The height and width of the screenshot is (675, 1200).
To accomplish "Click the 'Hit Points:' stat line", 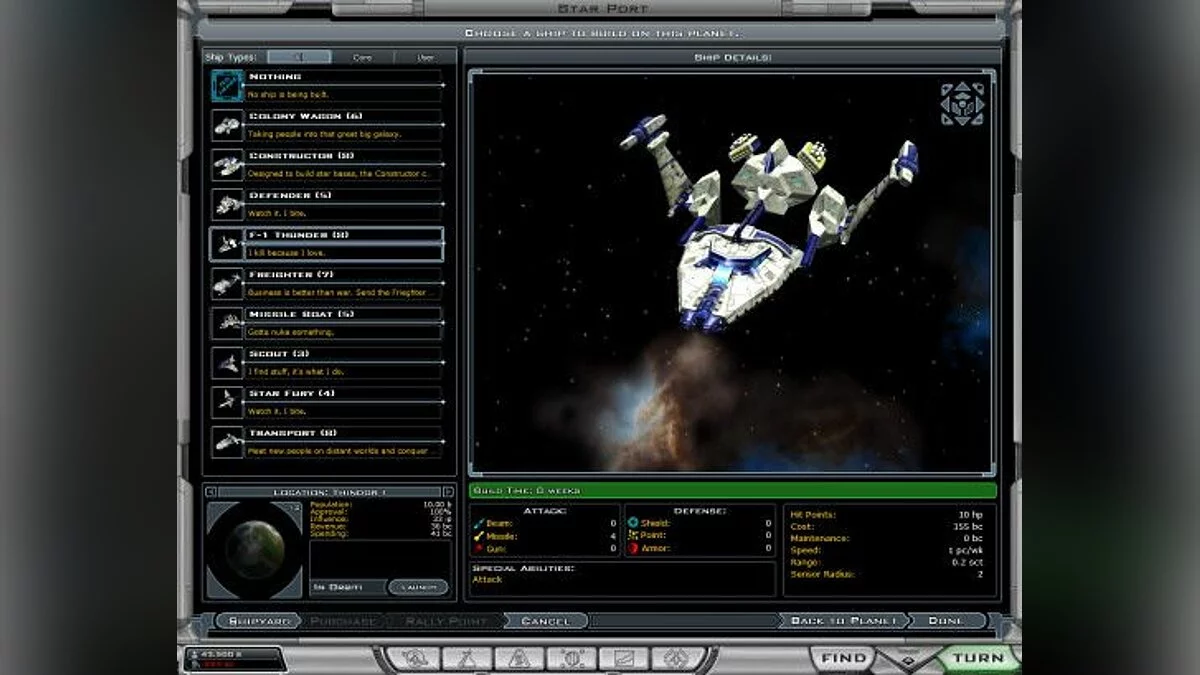I will click(888, 515).
